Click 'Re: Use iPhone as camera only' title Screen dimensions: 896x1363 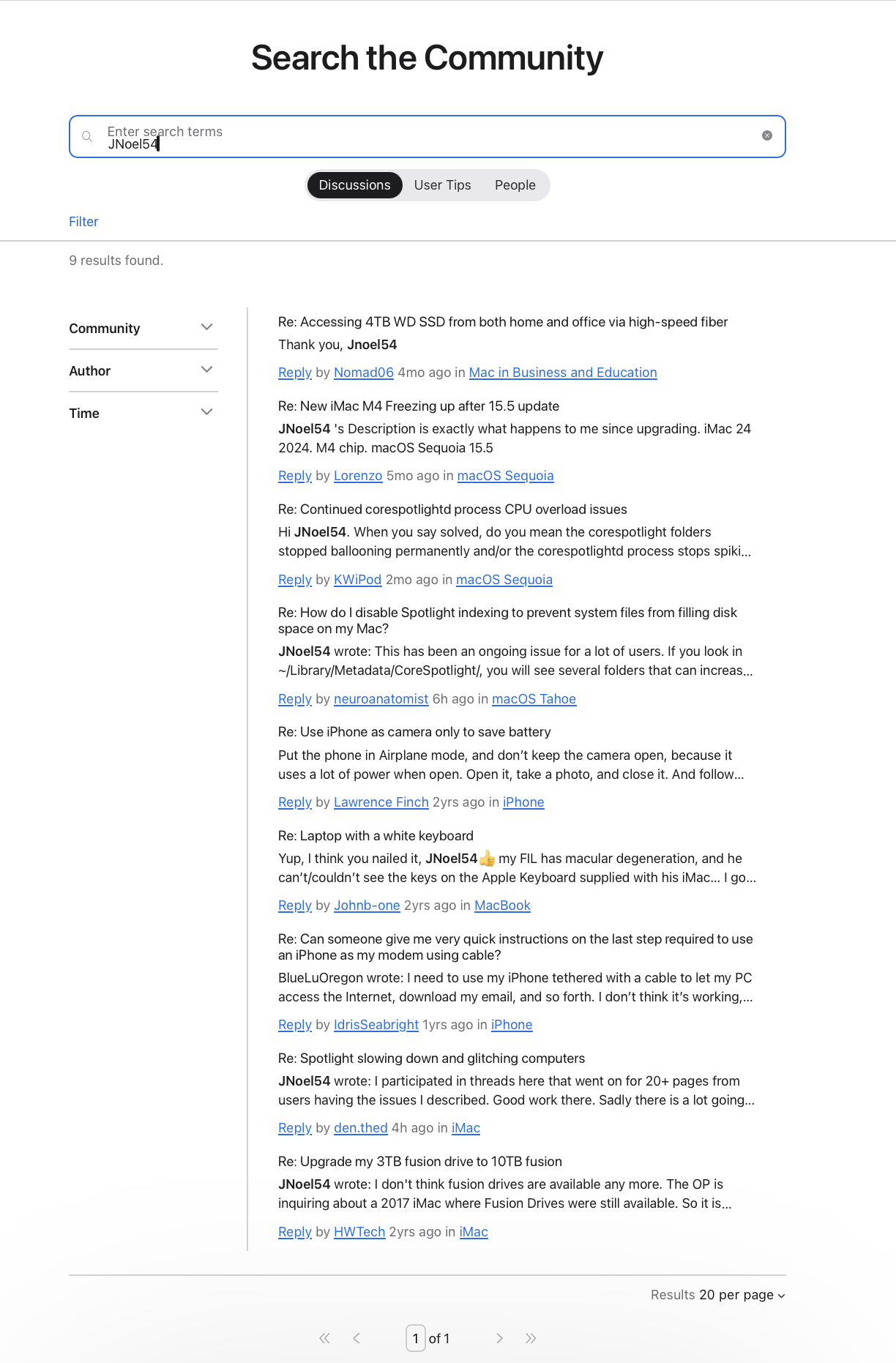[x=414, y=732]
